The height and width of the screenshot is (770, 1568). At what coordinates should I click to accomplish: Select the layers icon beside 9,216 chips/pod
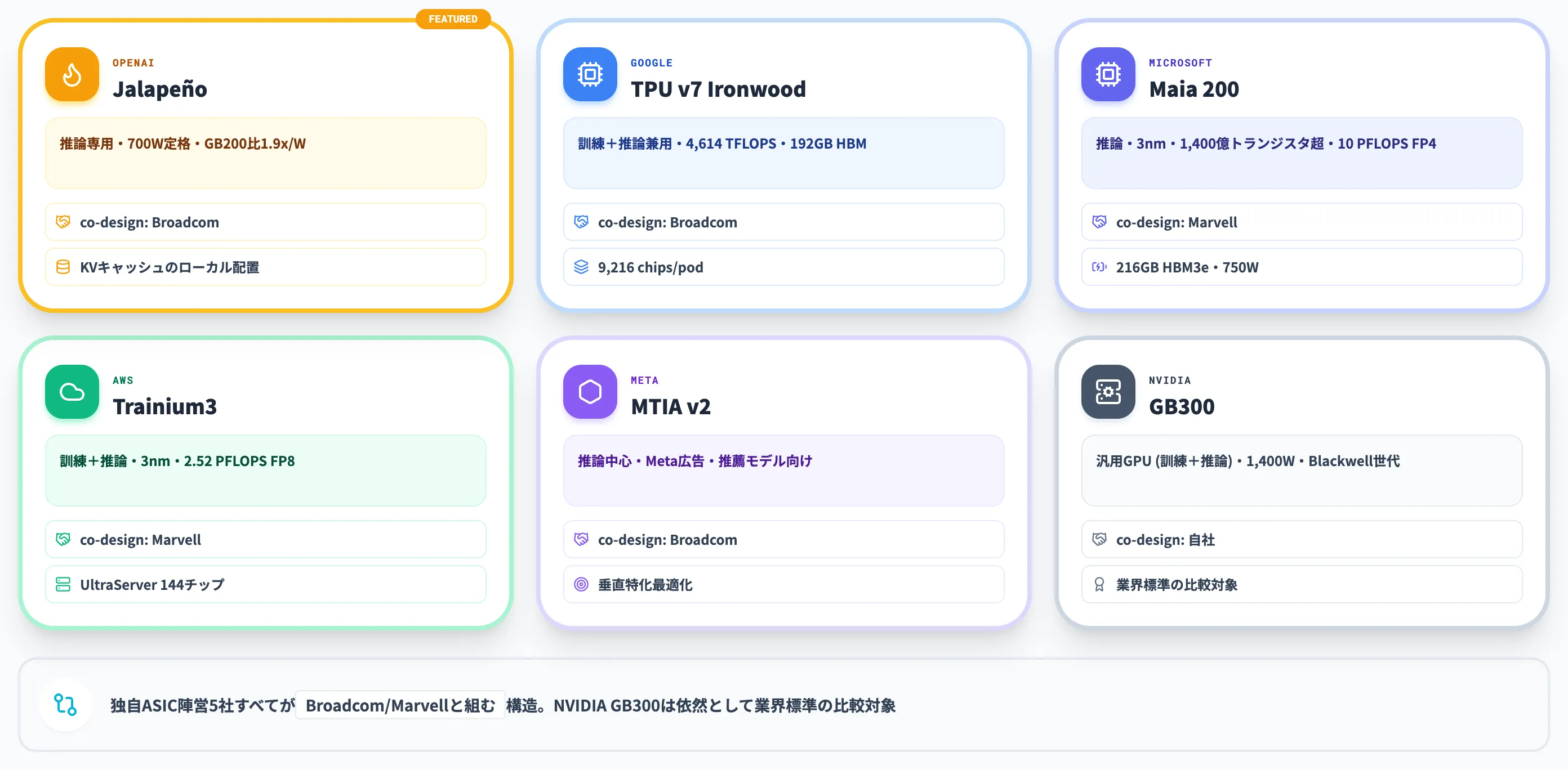[581, 267]
